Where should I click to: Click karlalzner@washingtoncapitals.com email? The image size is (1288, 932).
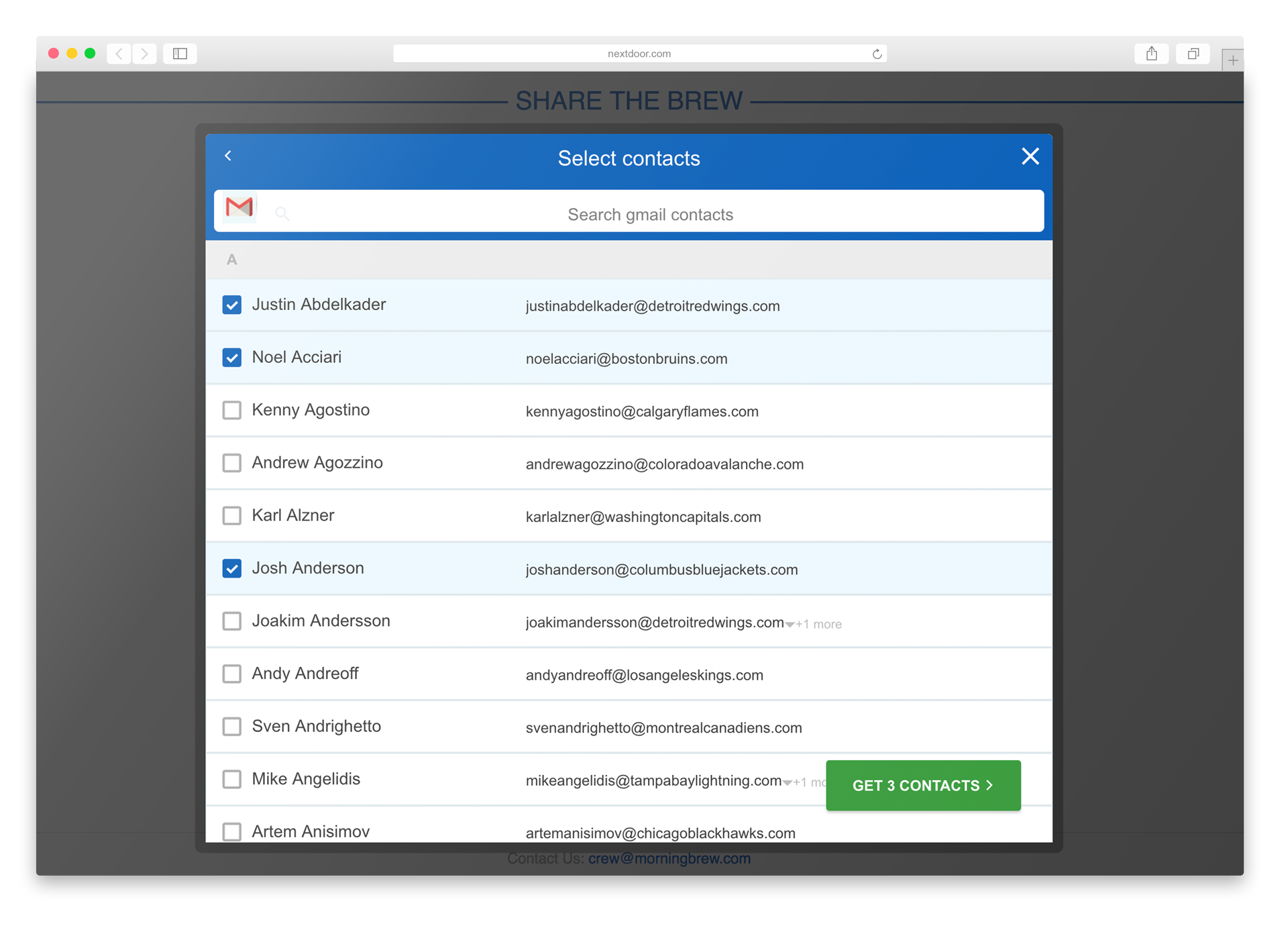coord(643,517)
